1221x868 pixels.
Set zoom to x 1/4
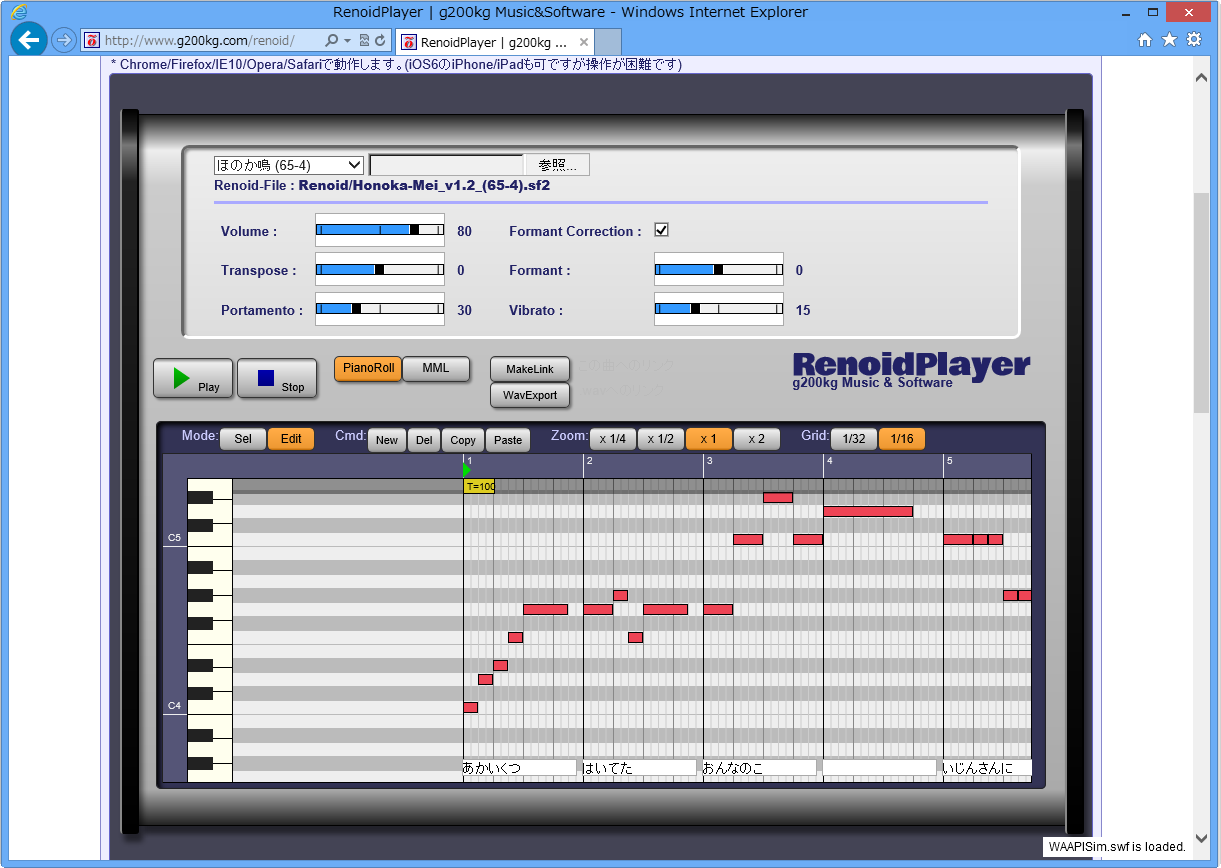[613, 439]
